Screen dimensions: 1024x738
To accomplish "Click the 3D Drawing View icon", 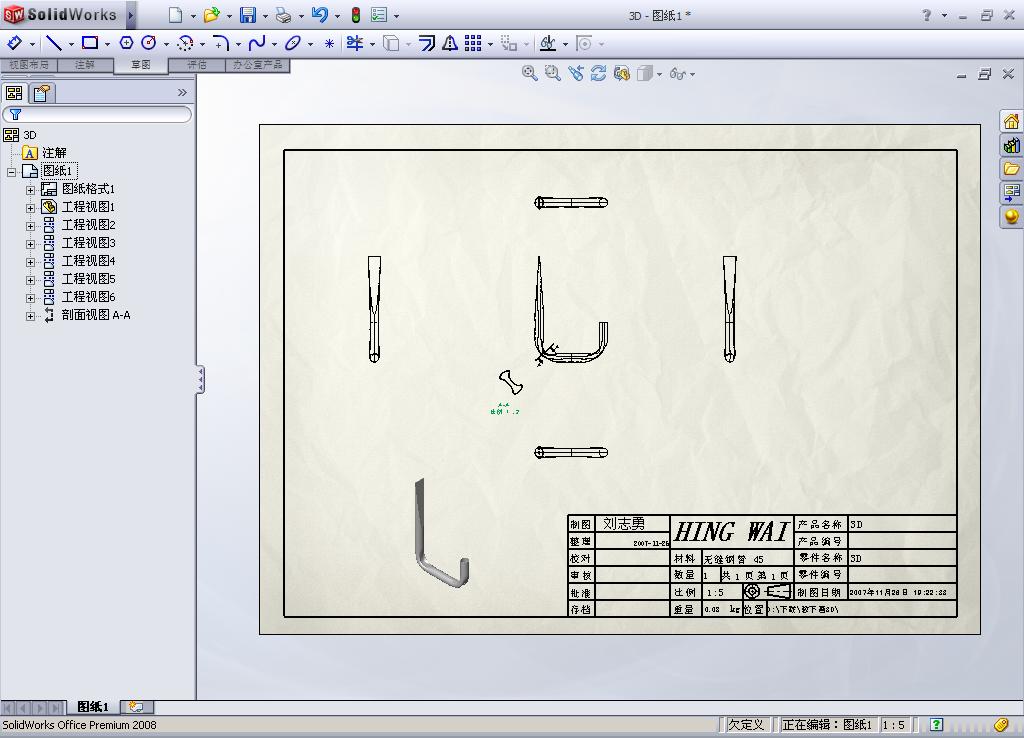I will (x=622, y=73).
